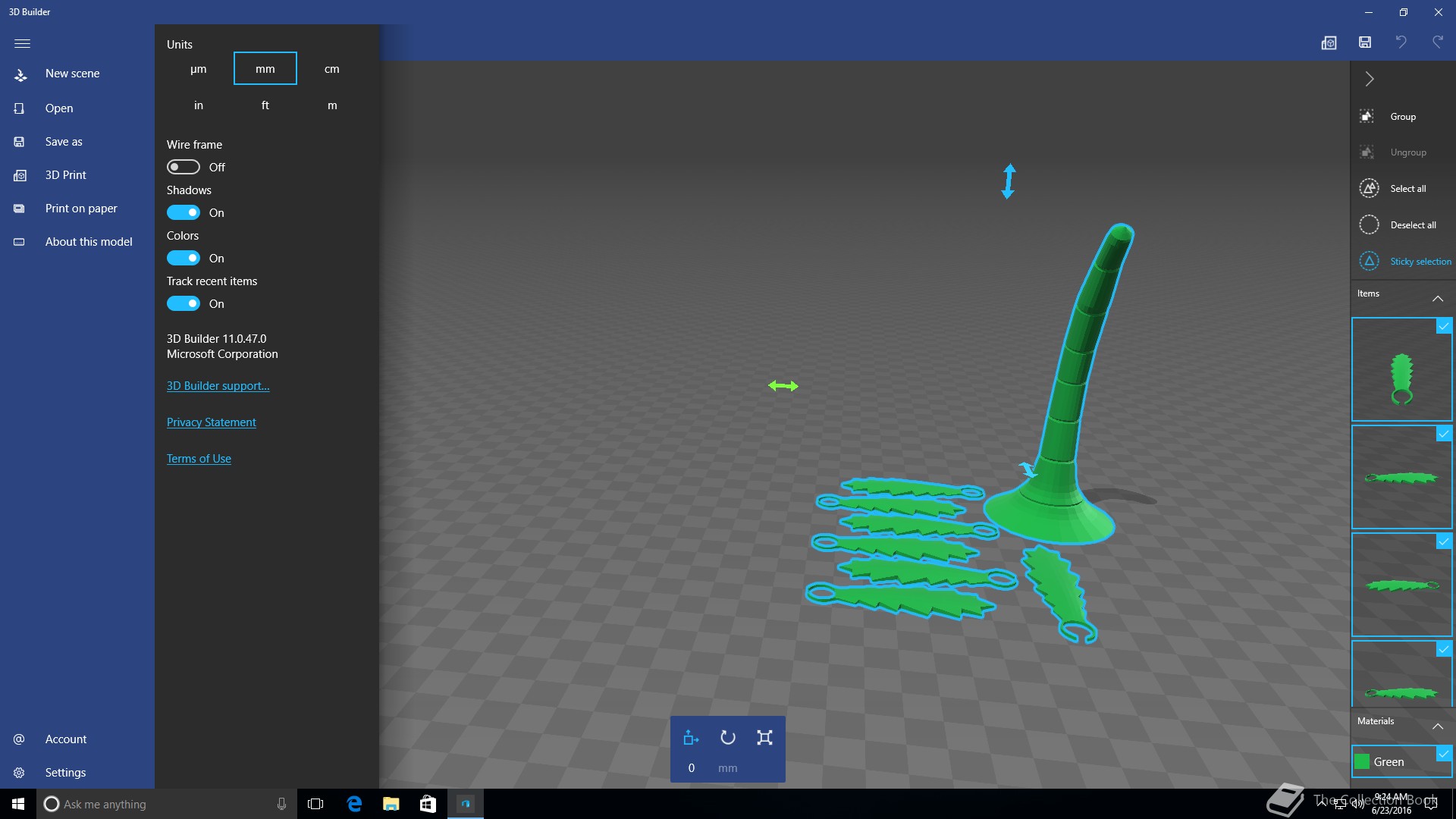Click the green horizontal move arrow handle

pyautogui.click(x=783, y=386)
